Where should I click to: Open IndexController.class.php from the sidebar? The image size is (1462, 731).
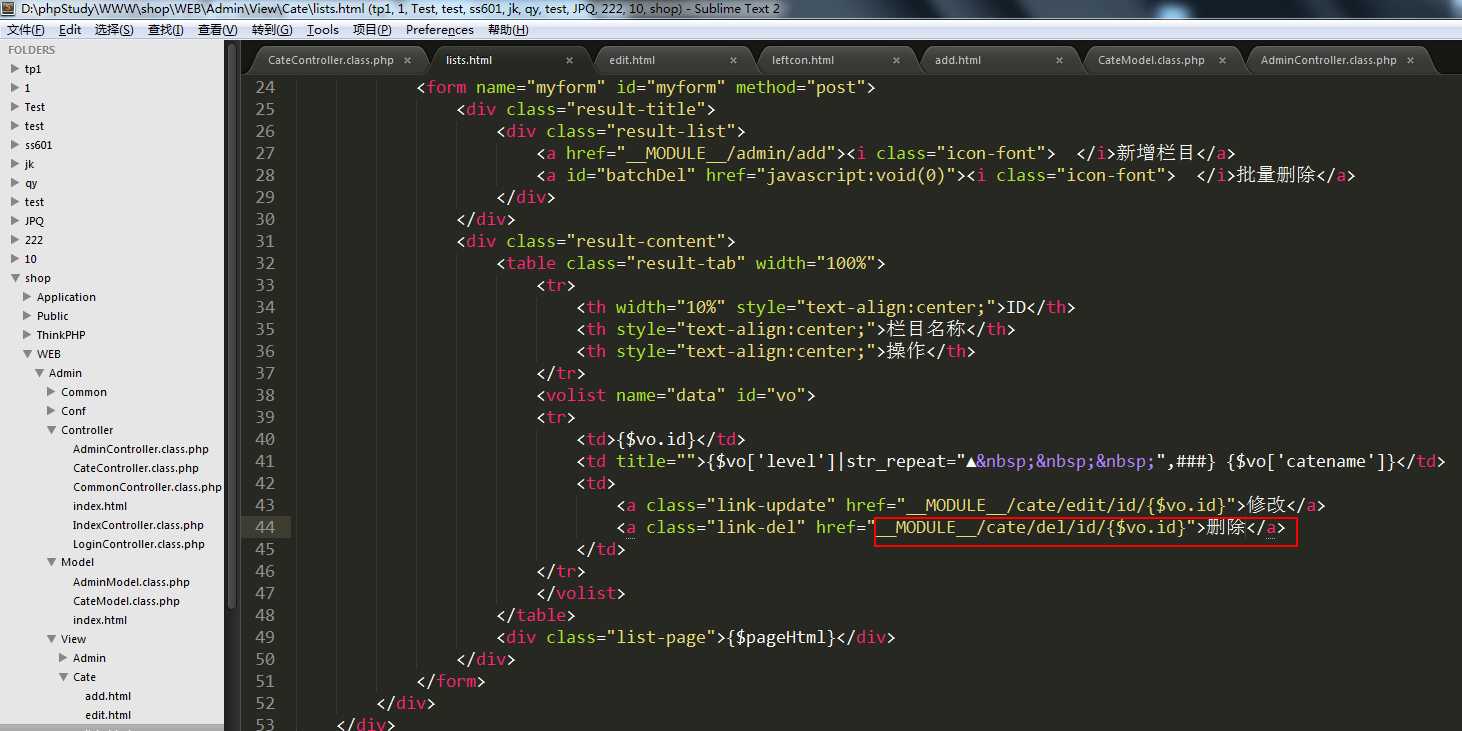[138, 525]
